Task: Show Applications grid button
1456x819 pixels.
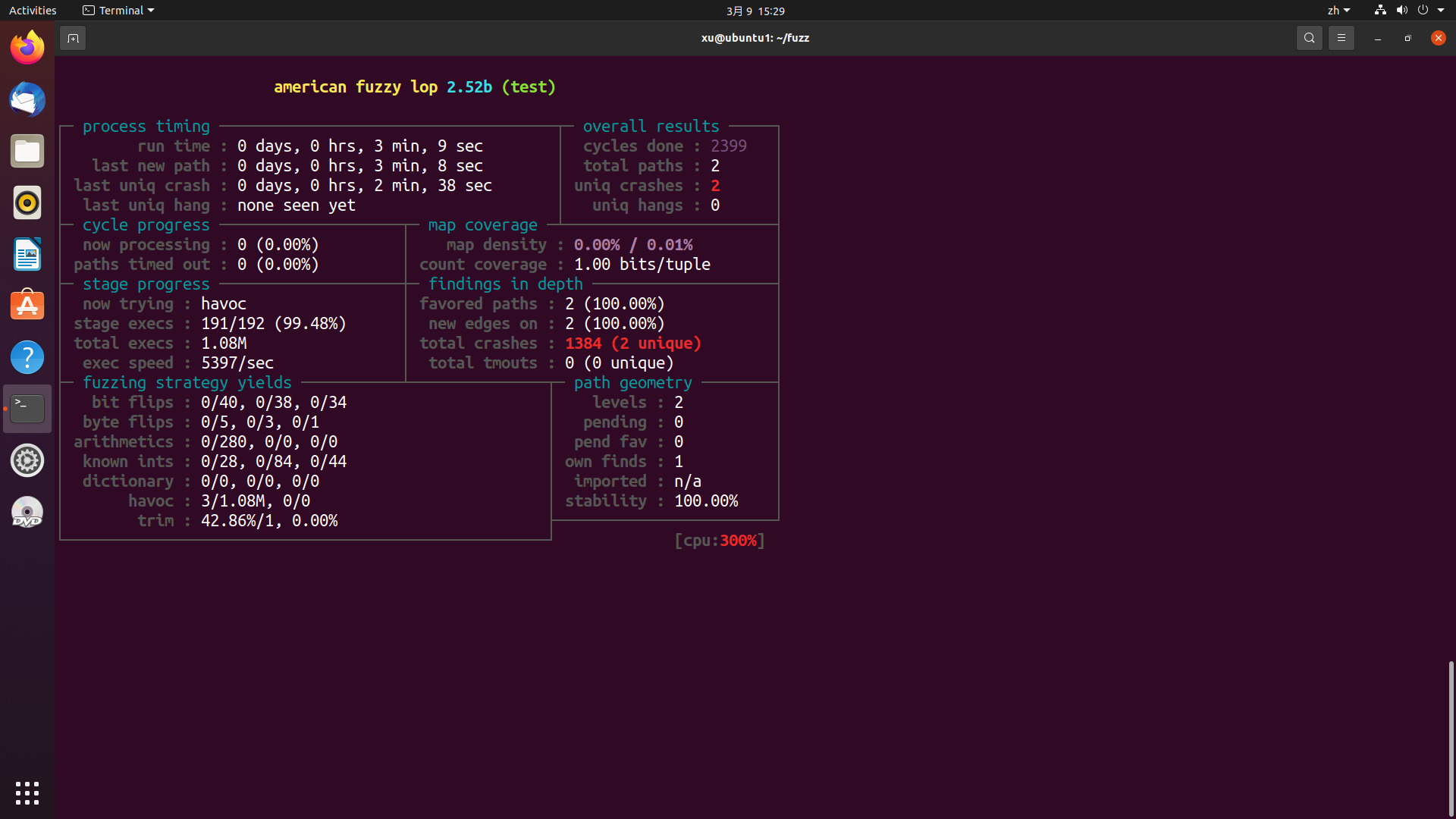Action: (27, 793)
